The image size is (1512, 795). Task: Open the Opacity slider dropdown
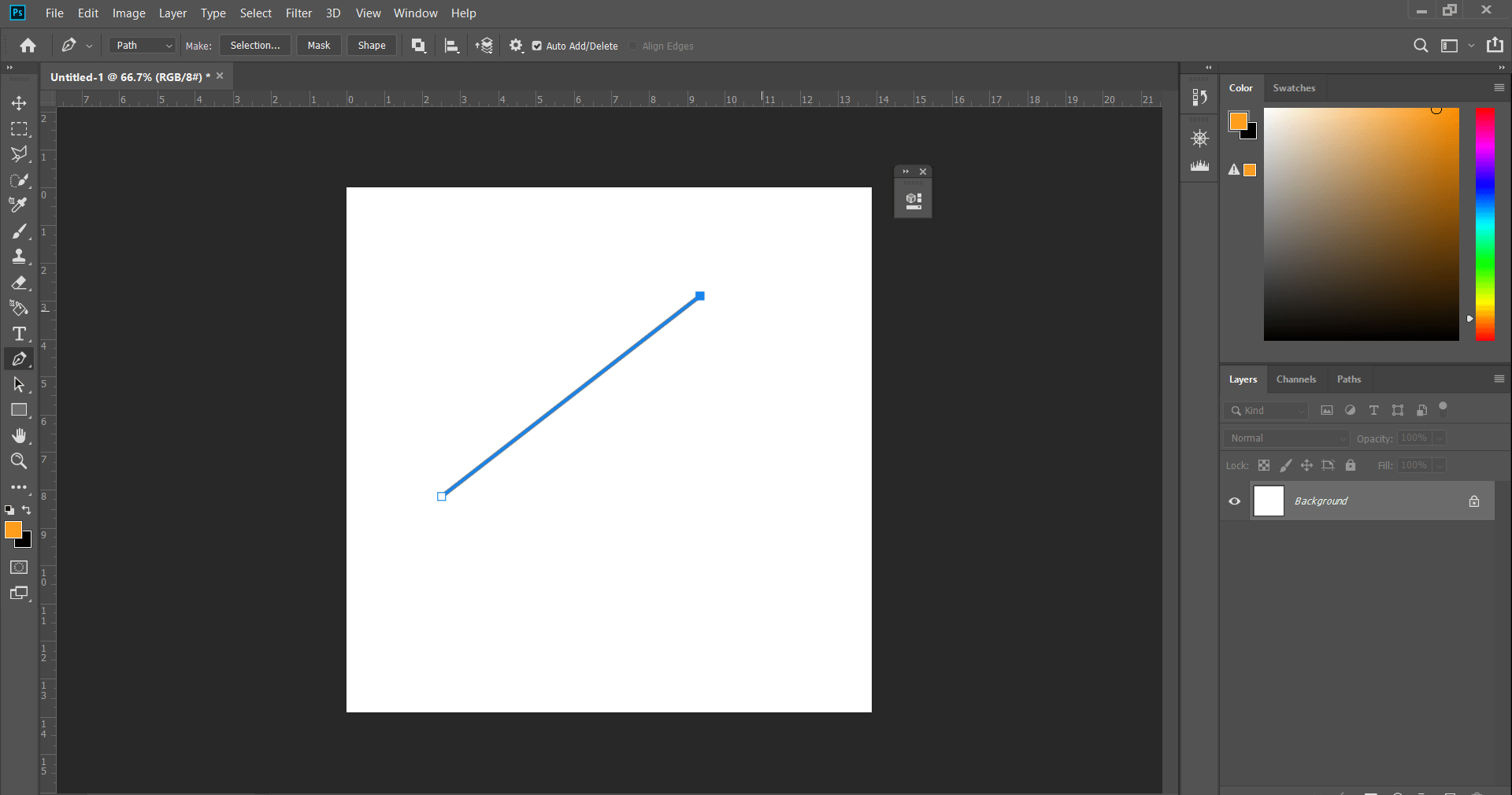point(1440,438)
